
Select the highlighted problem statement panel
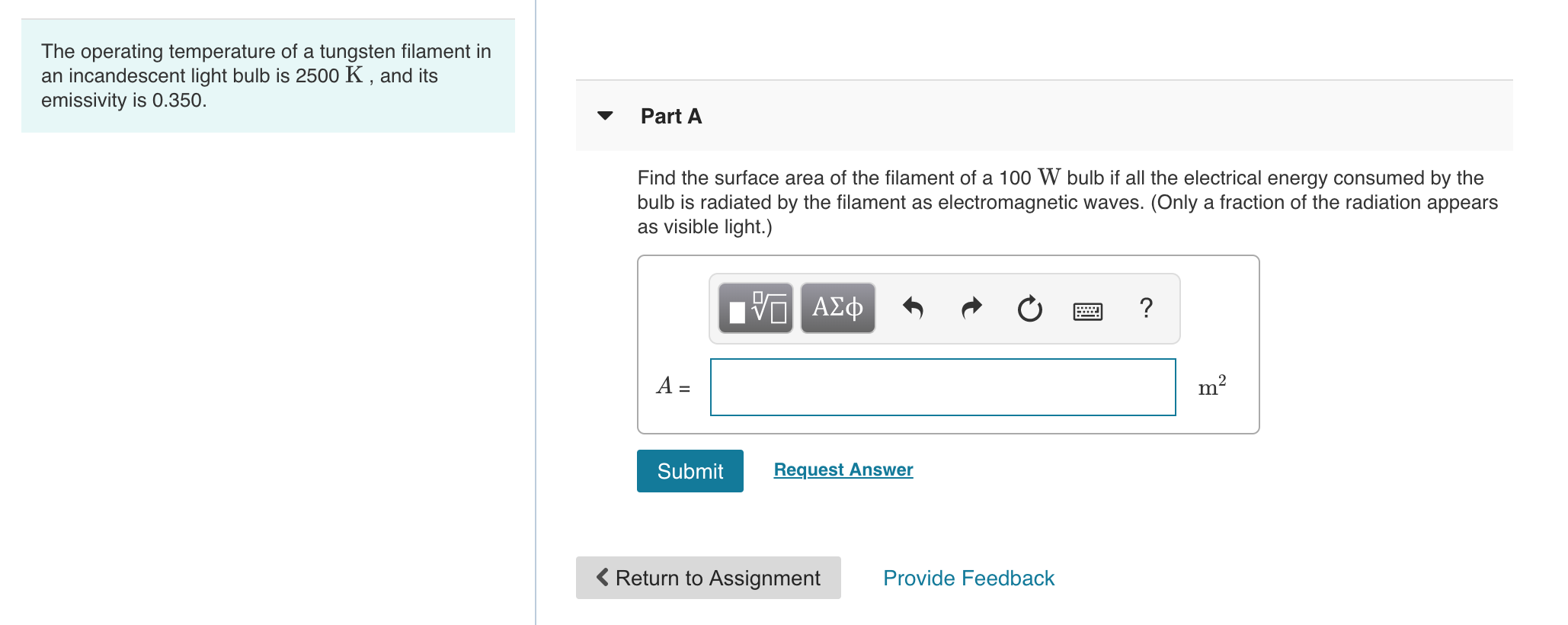coord(267,75)
